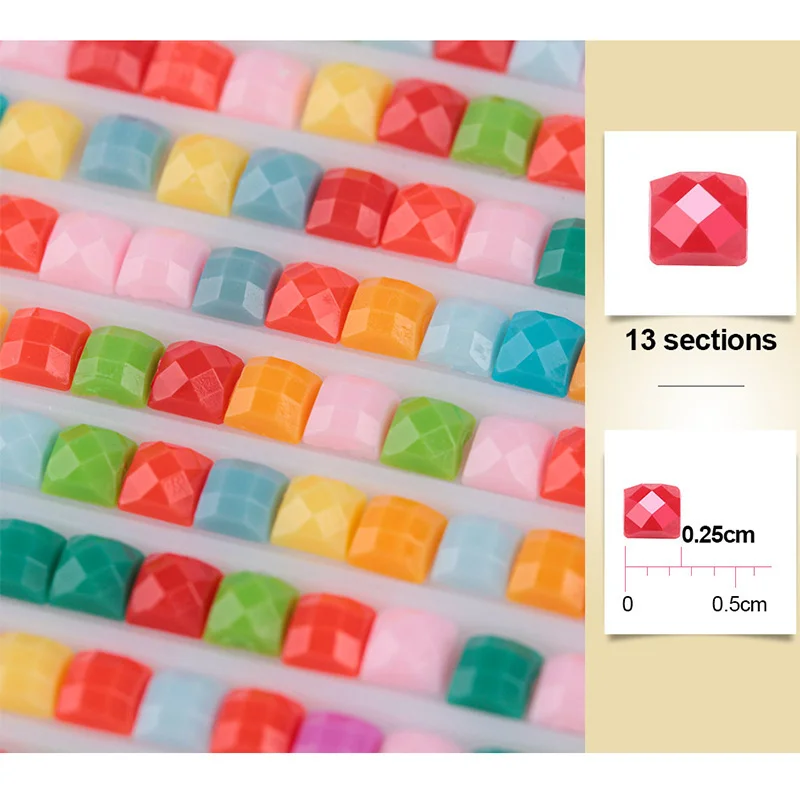The height and width of the screenshot is (800, 800).
Task: Click the '0.25cm' measurement text
Action: point(718,535)
